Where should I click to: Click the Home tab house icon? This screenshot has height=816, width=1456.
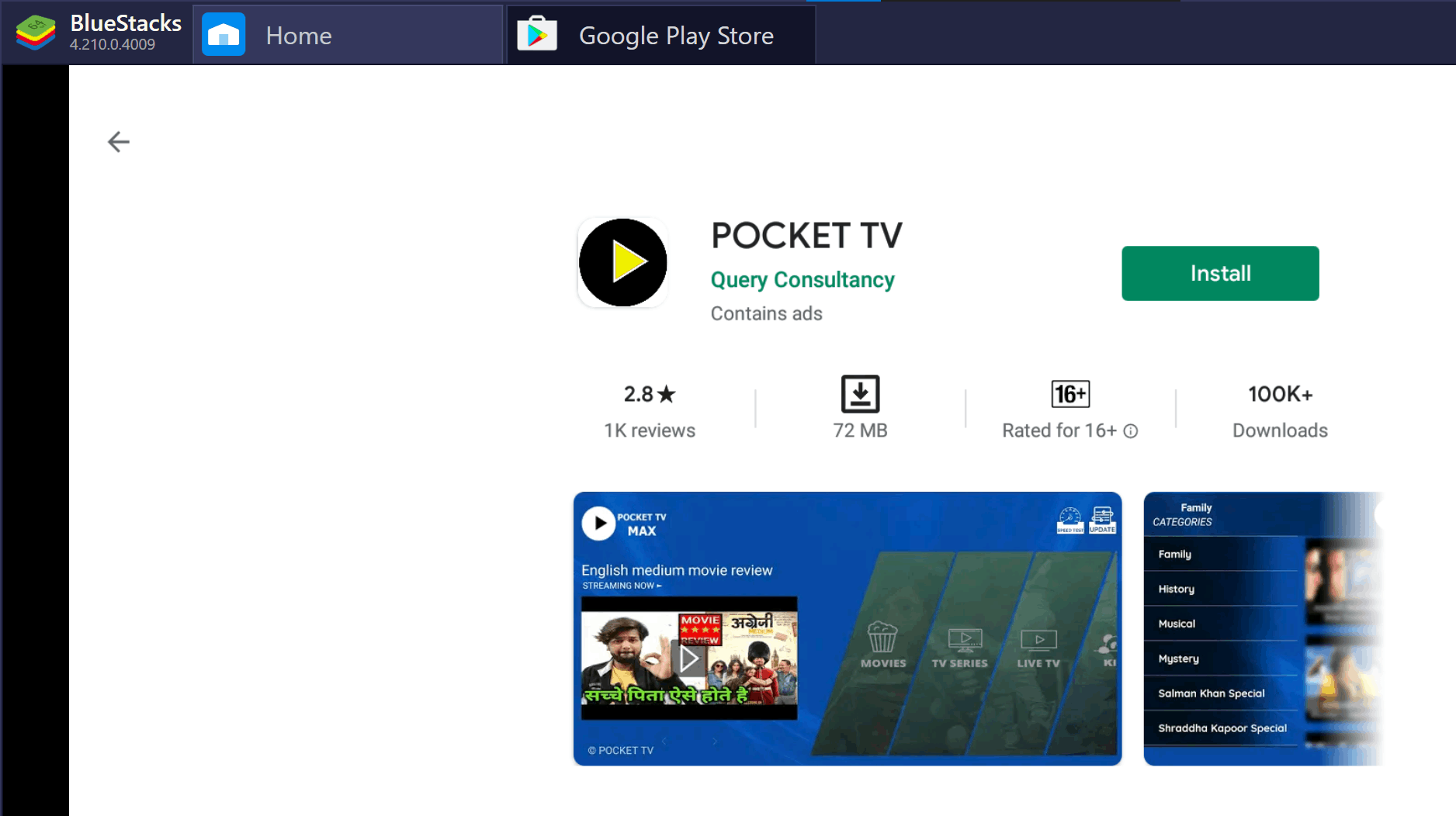[224, 34]
